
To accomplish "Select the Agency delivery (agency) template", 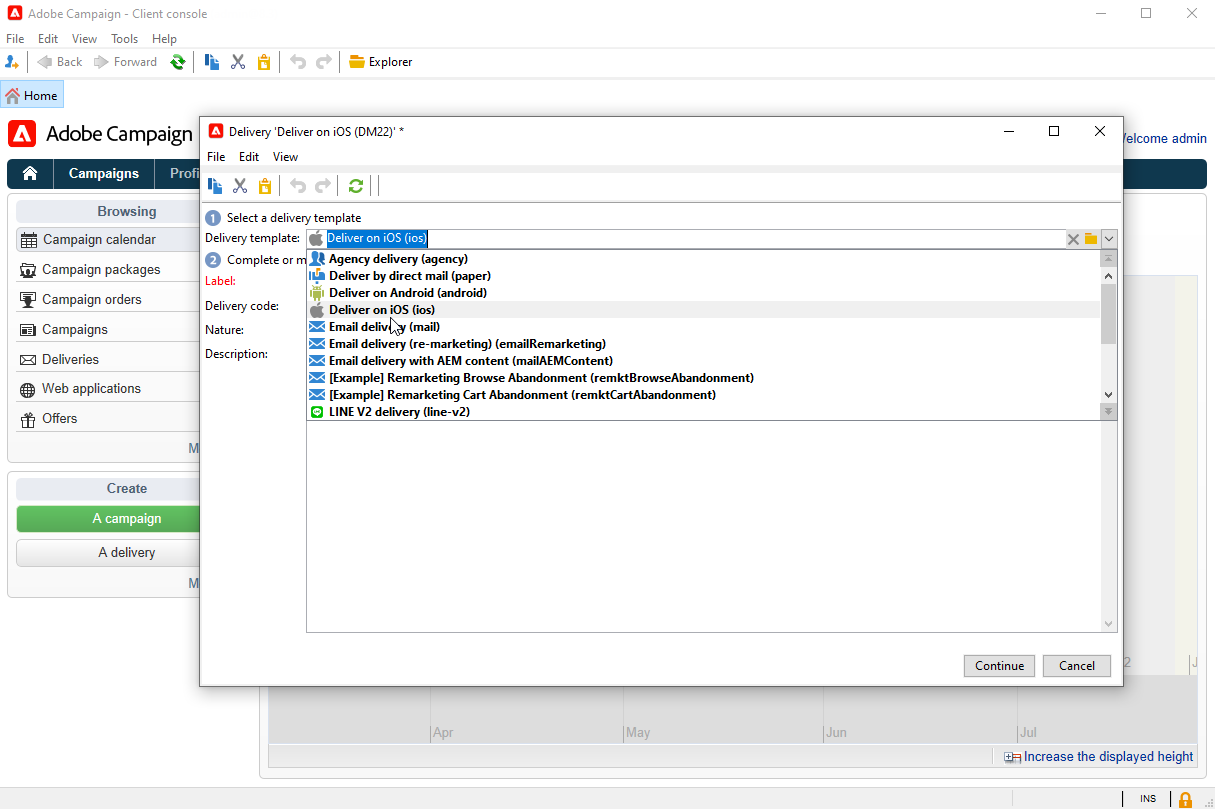I will click(703, 259).
